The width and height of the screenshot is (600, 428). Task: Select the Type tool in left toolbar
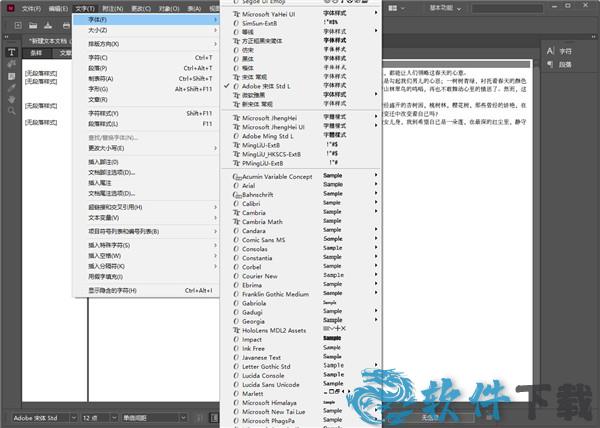click(x=11, y=52)
